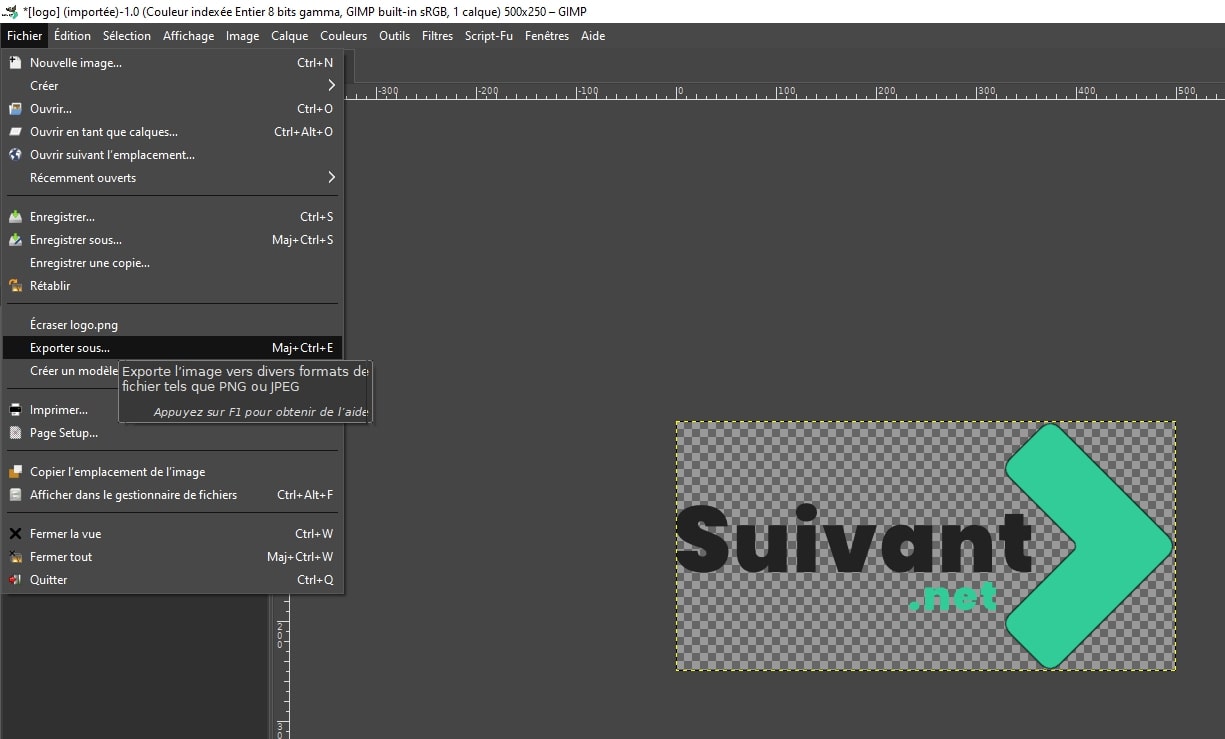Expand the Créer submenu
Viewport: 1225px width, 739px height.
[172, 86]
